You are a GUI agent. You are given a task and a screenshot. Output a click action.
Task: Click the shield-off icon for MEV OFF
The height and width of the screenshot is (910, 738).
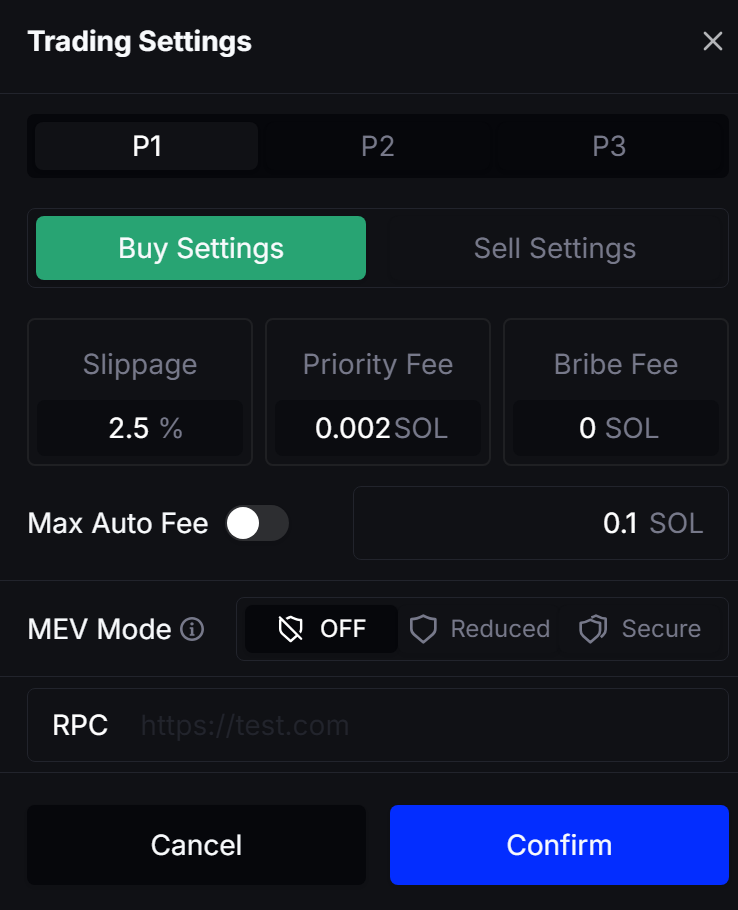[x=291, y=629]
